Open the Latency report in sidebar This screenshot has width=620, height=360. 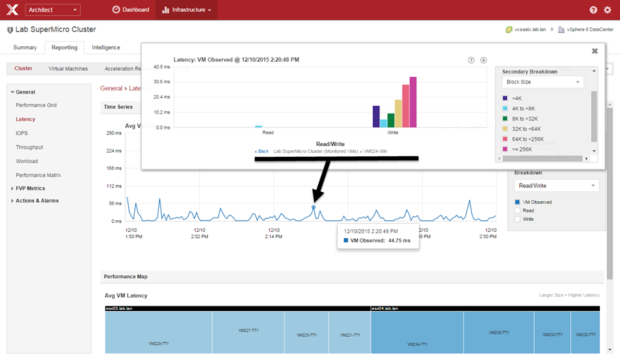tap(25, 119)
